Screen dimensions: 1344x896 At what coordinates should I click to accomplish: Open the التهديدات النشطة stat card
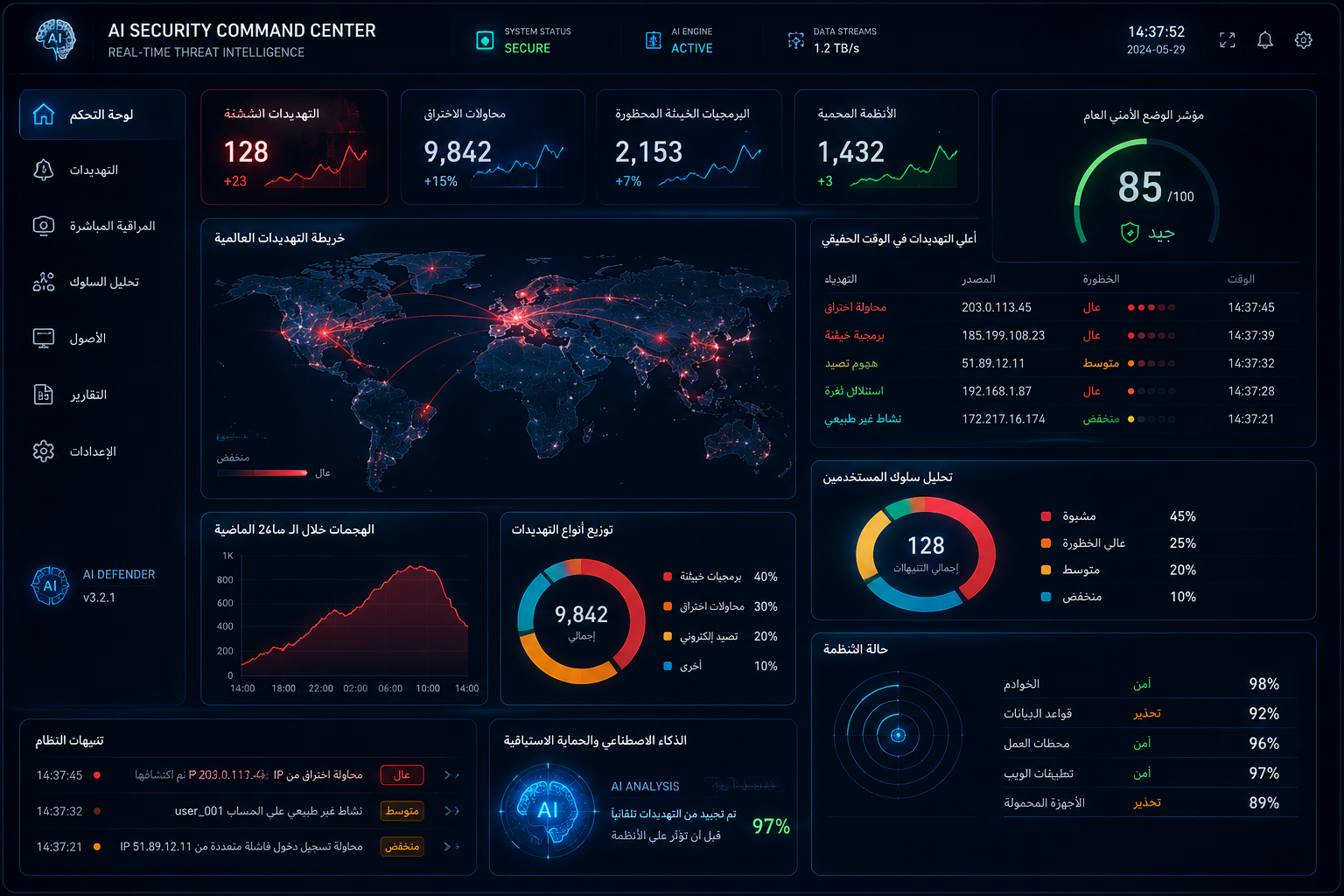click(x=294, y=147)
